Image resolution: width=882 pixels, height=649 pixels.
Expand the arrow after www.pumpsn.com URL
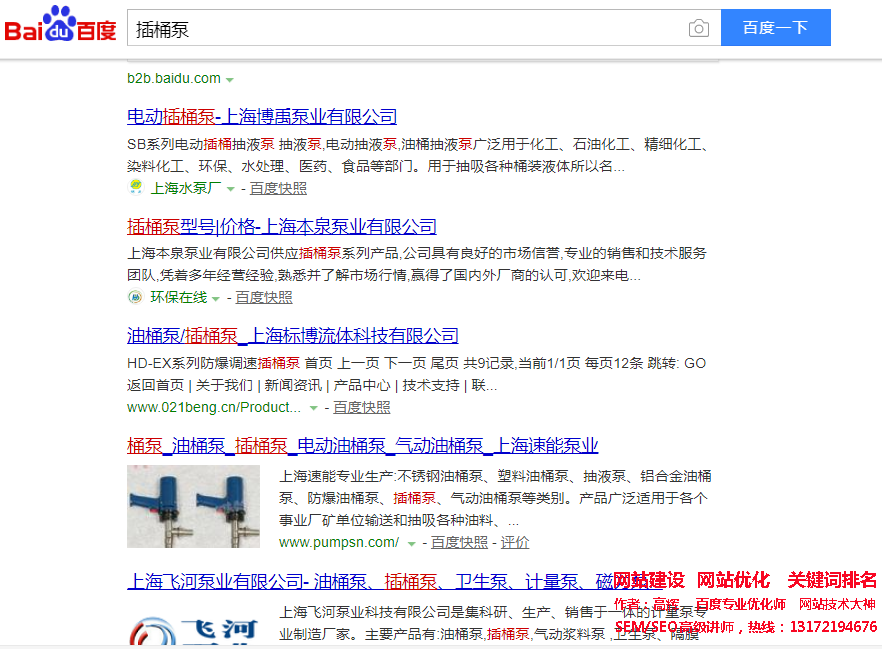click(x=411, y=544)
